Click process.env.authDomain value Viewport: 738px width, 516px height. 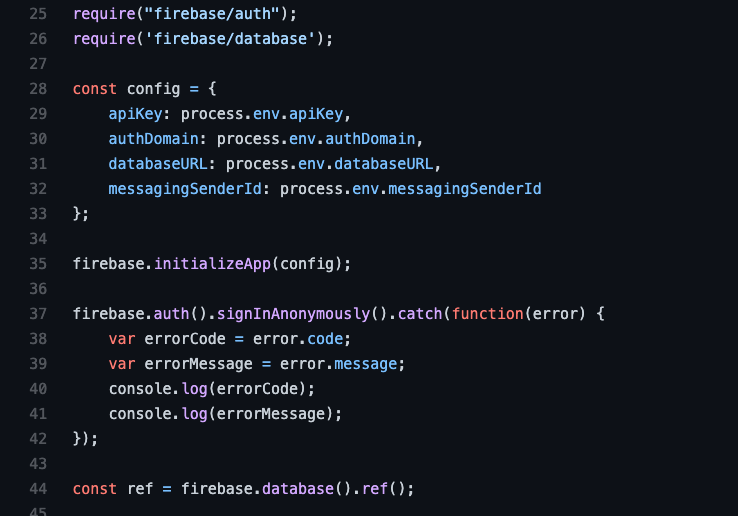[316, 139]
